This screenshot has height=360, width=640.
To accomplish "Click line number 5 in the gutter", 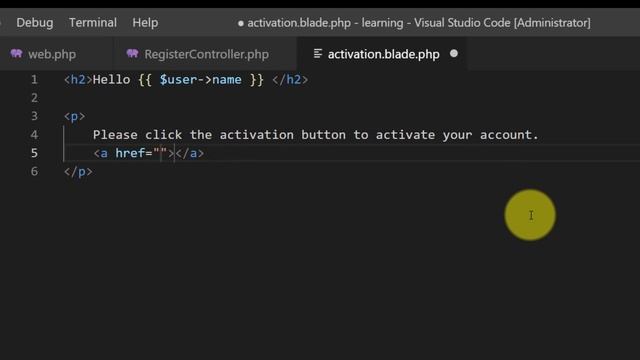I will 34,153.
